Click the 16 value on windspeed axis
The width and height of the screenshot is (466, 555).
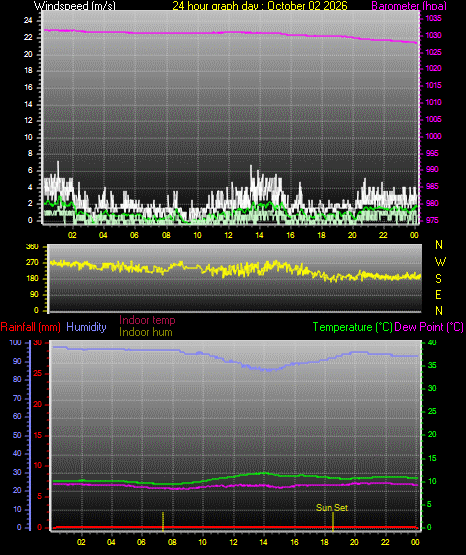point(28,87)
